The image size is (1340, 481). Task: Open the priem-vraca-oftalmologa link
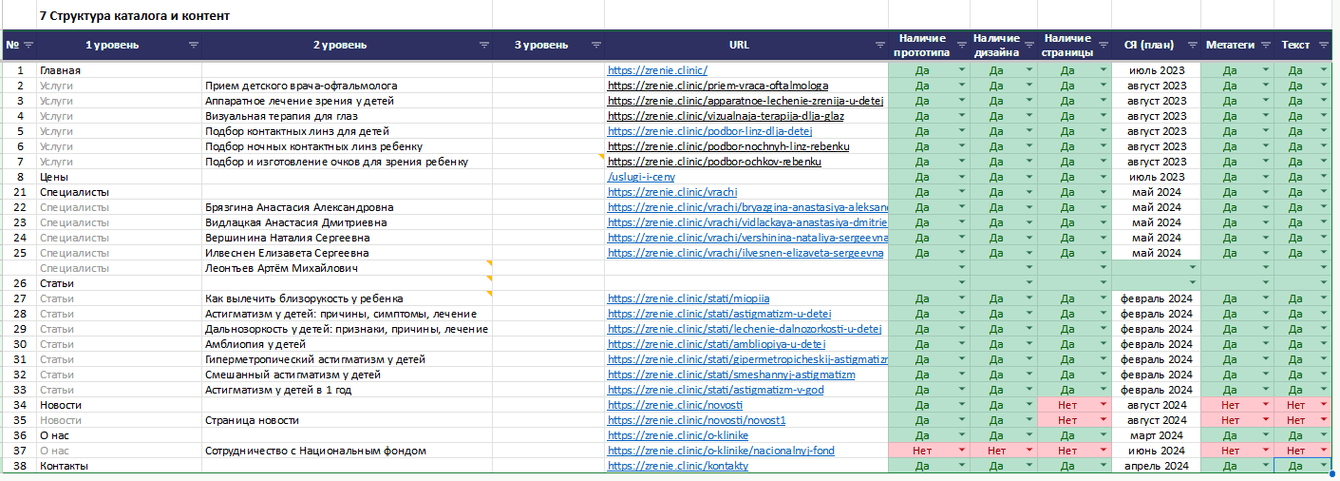pyautogui.click(x=717, y=86)
